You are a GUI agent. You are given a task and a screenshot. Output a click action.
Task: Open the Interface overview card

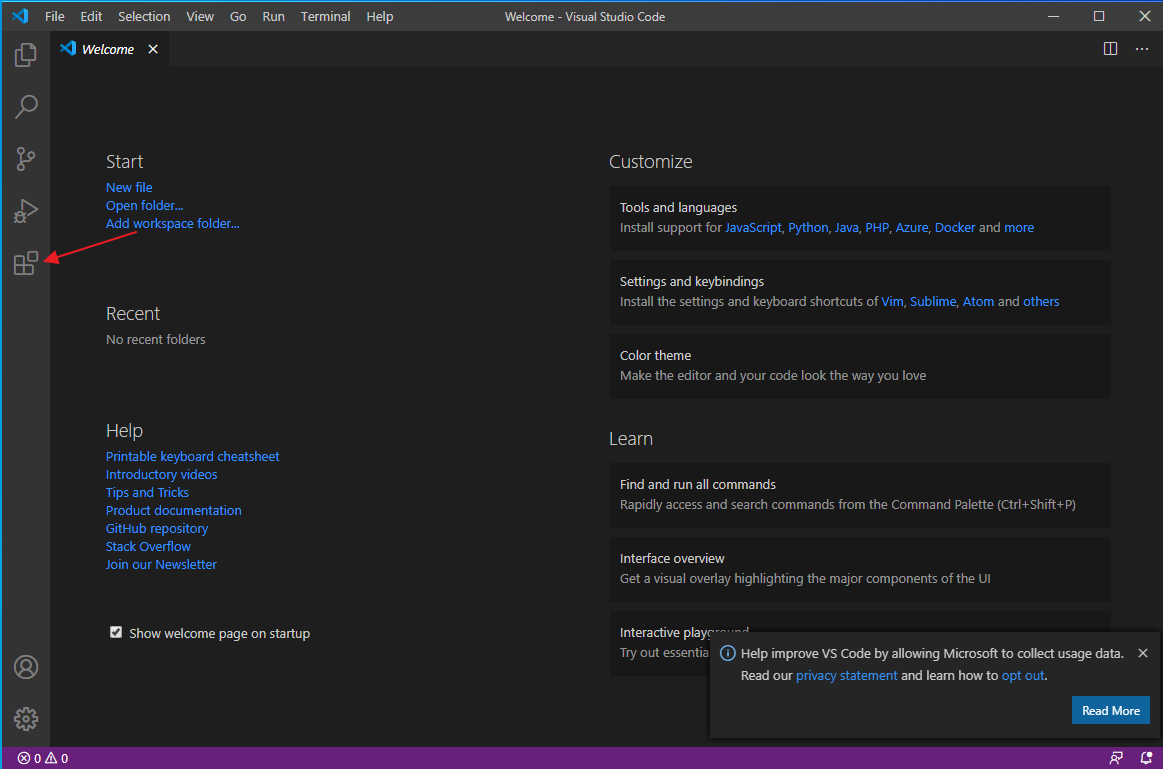pyautogui.click(x=860, y=570)
